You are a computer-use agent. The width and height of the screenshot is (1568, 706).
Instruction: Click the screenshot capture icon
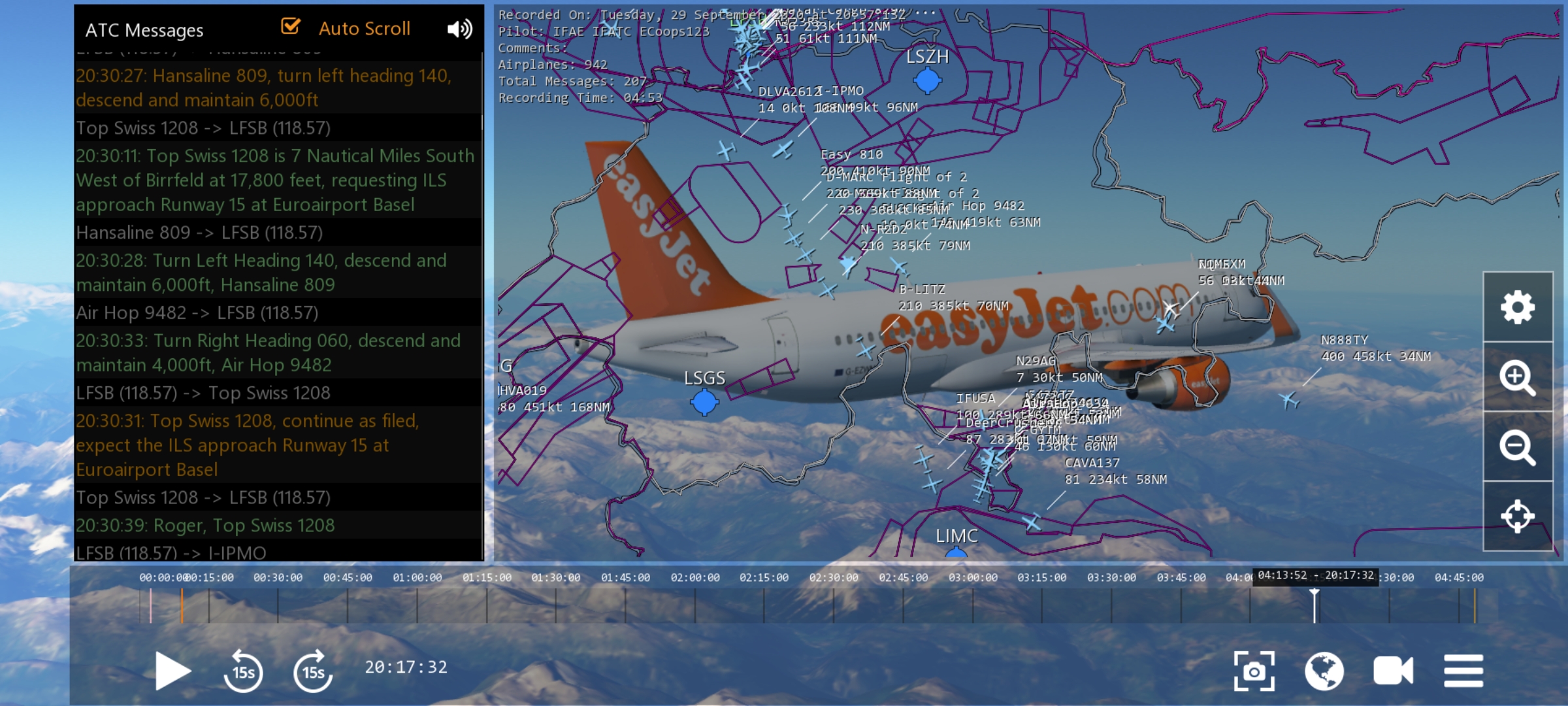pos(1254,671)
